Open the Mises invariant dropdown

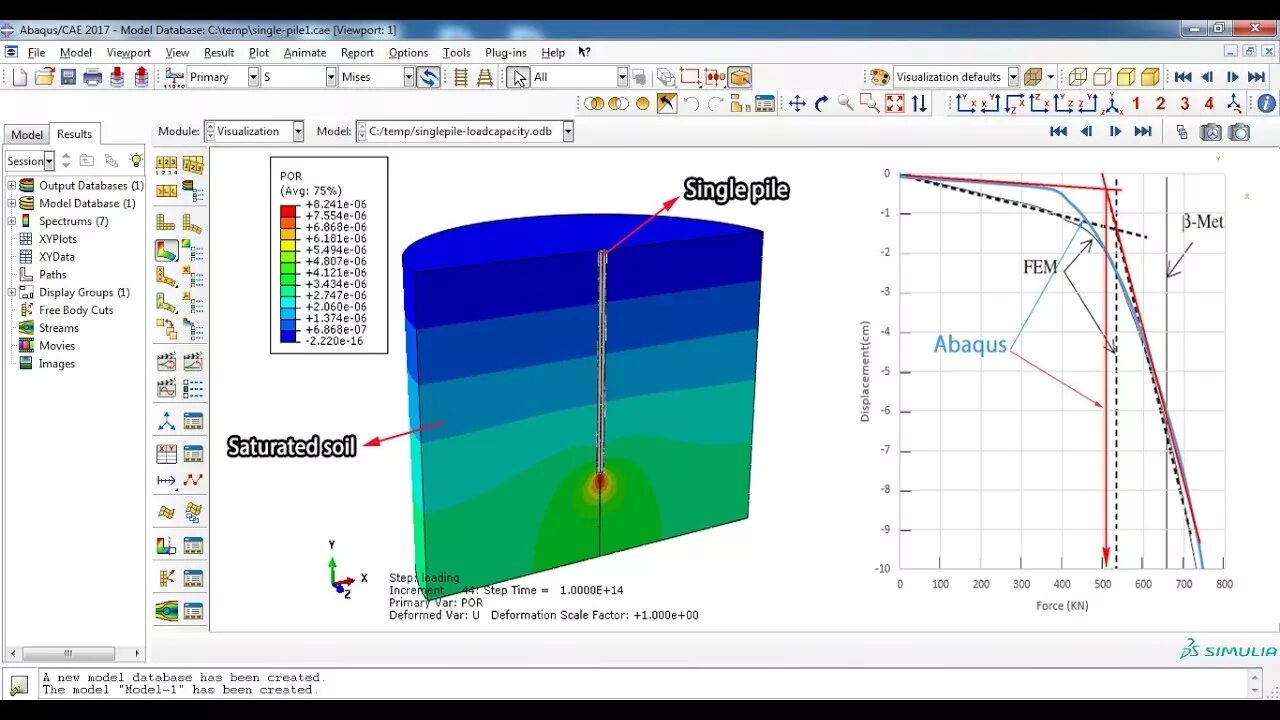click(408, 77)
